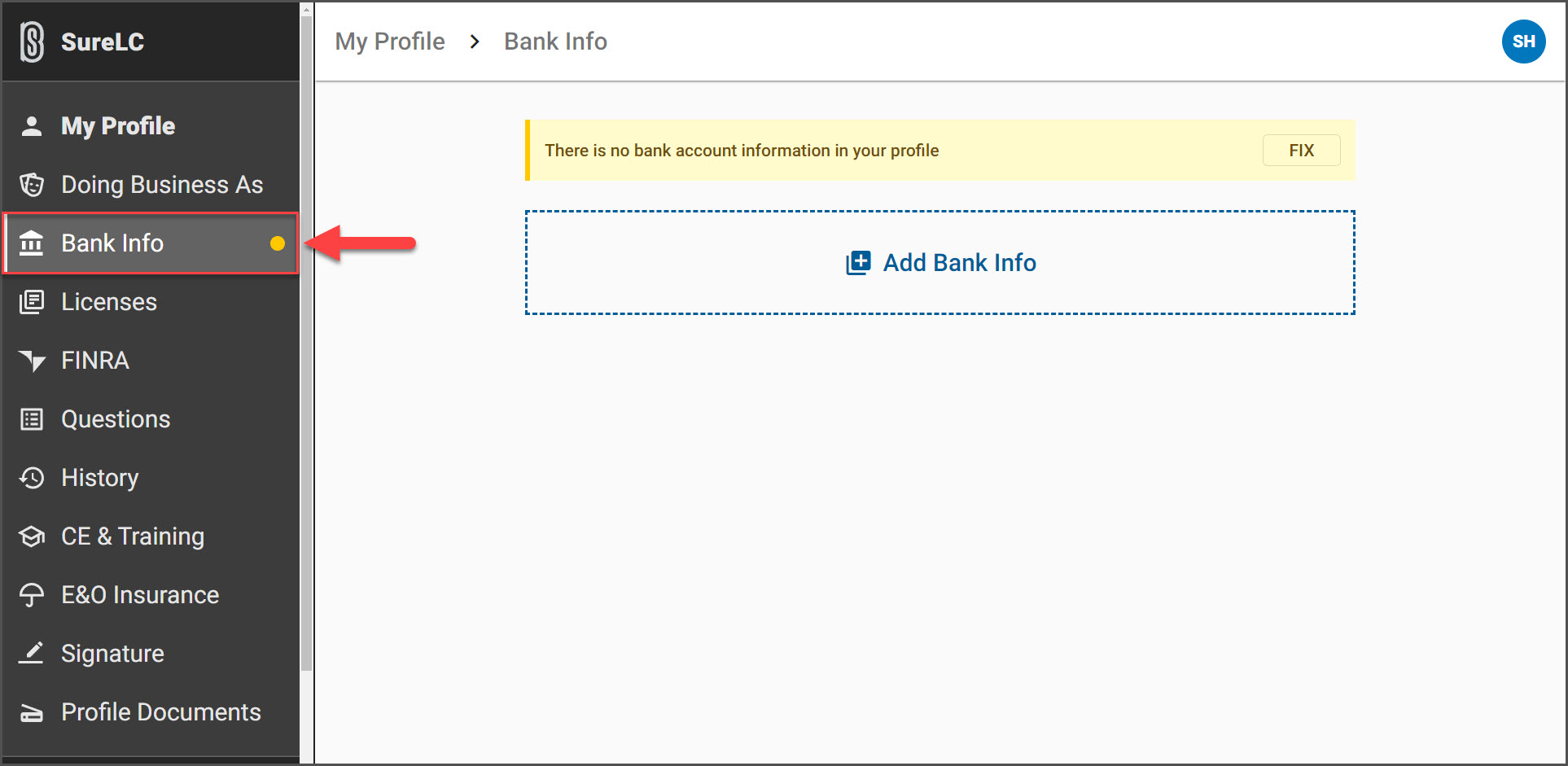
Task: Open CE & Training section
Action: tap(151, 536)
